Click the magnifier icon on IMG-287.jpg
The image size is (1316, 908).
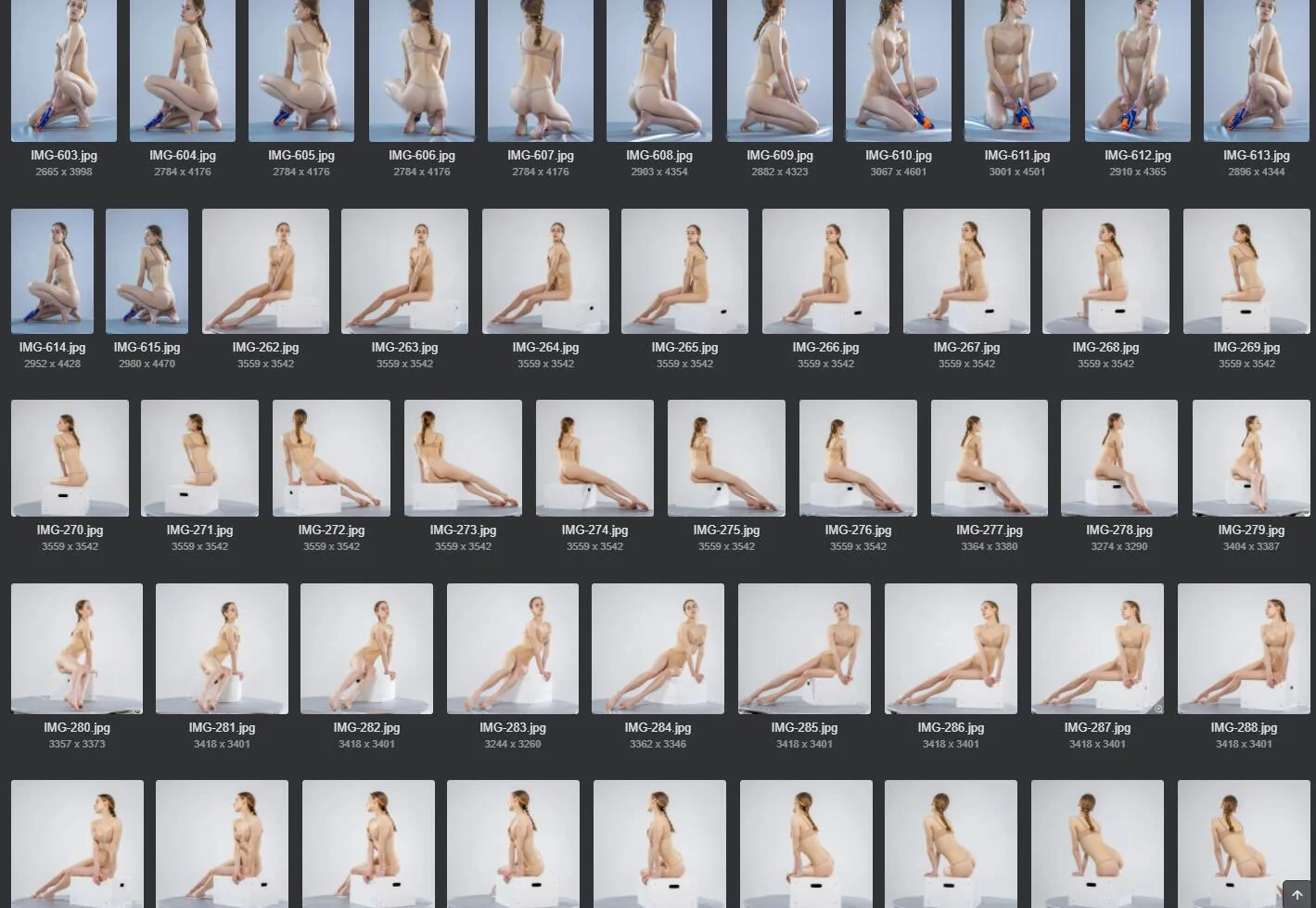pos(1157,709)
